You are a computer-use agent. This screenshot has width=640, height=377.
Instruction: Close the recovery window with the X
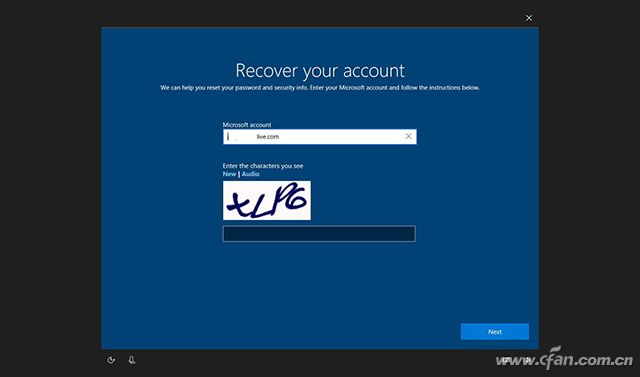point(529,18)
